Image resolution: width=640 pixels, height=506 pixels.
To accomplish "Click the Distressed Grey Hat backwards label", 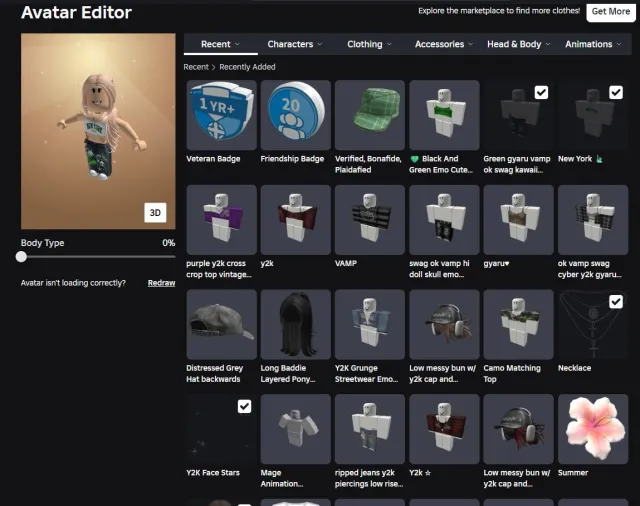I will [x=215, y=373].
